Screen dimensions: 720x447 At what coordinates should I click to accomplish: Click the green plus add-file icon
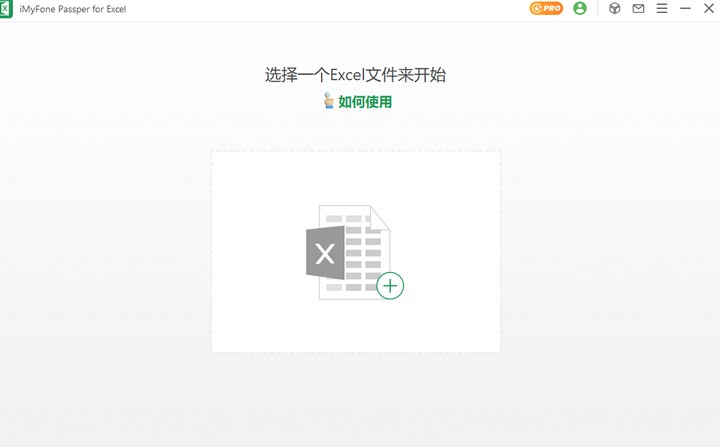(x=390, y=286)
